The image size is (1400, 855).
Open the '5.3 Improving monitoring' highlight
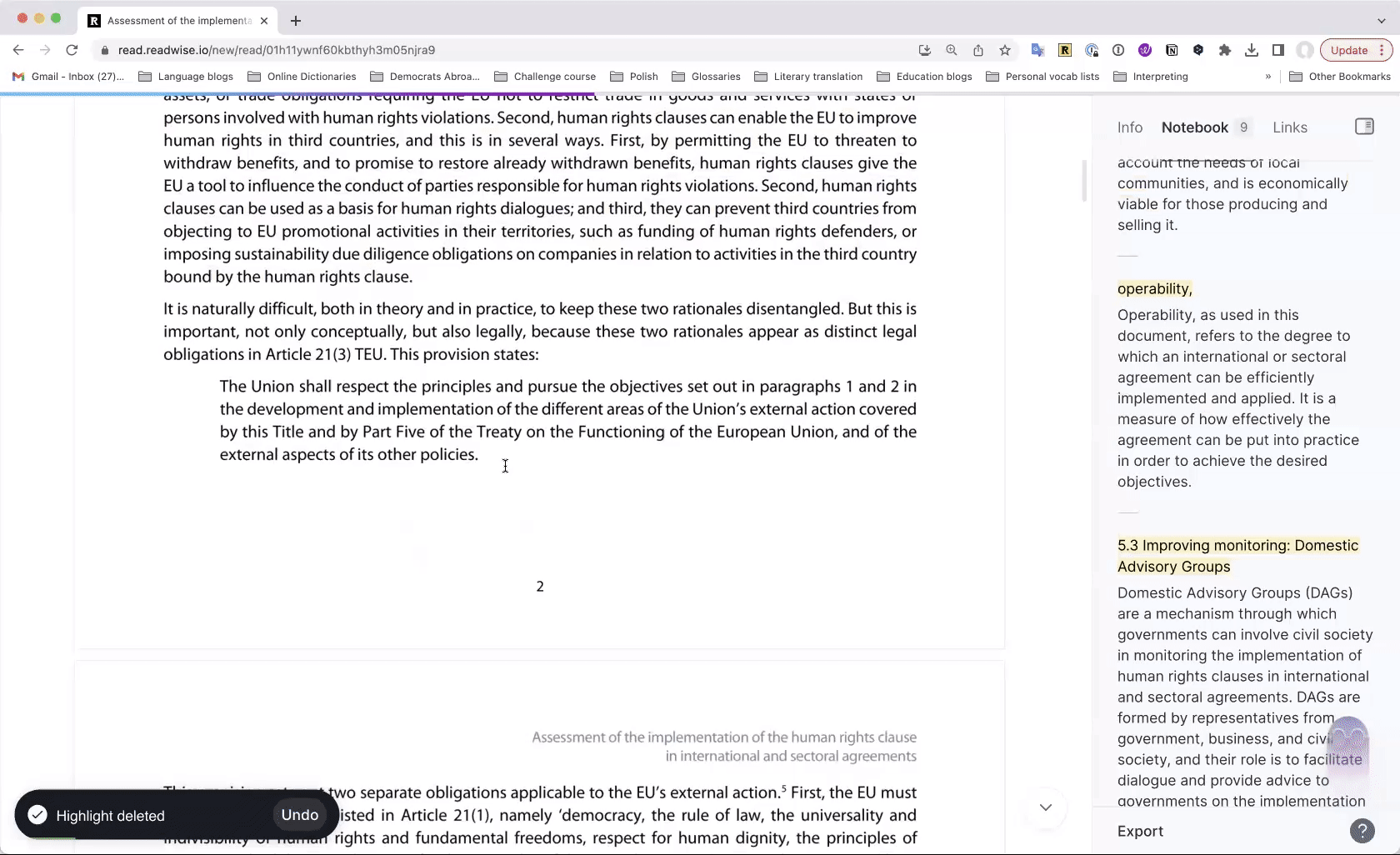(1237, 556)
